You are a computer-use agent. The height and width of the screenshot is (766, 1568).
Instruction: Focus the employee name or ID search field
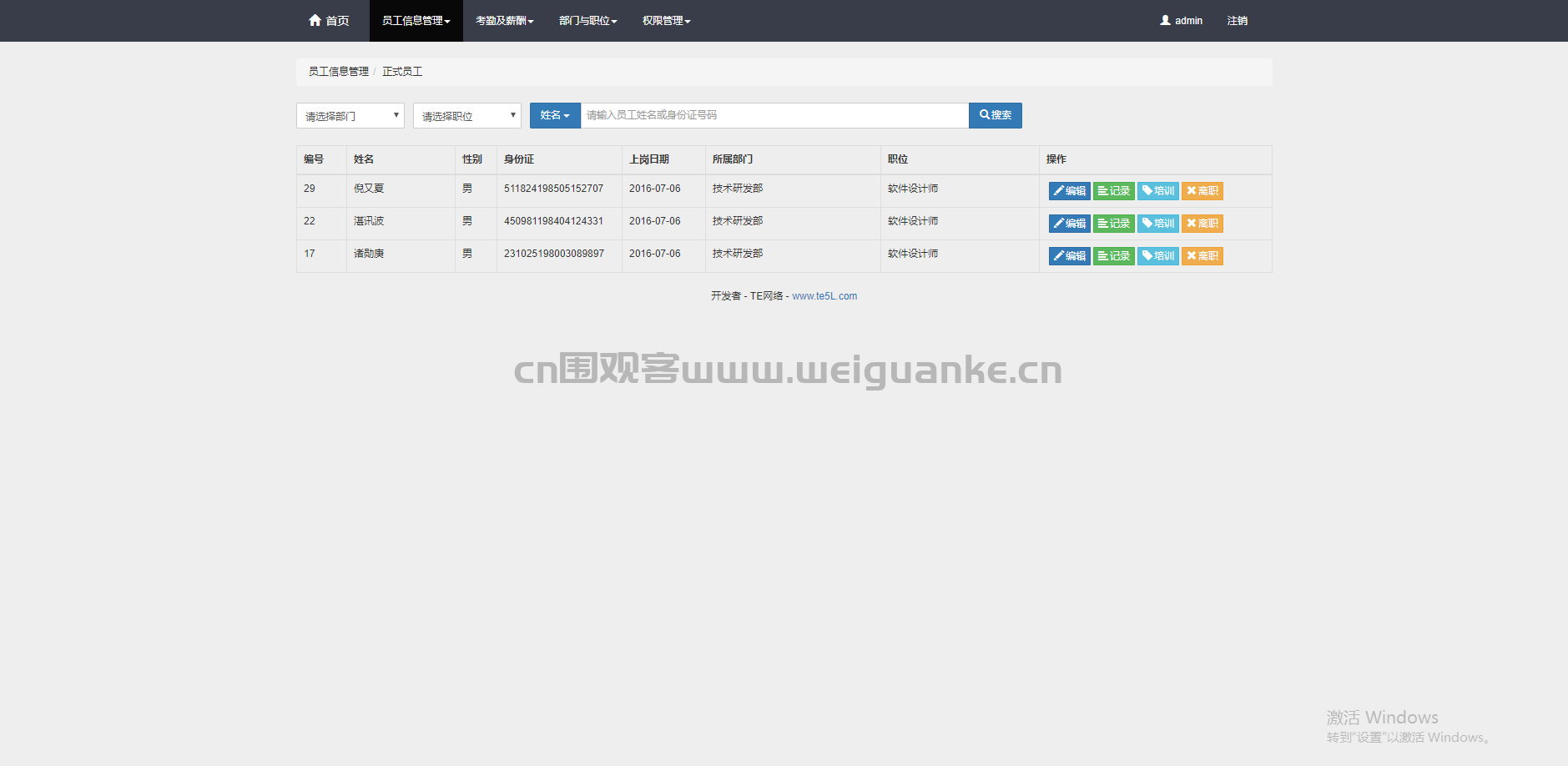(774, 115)
